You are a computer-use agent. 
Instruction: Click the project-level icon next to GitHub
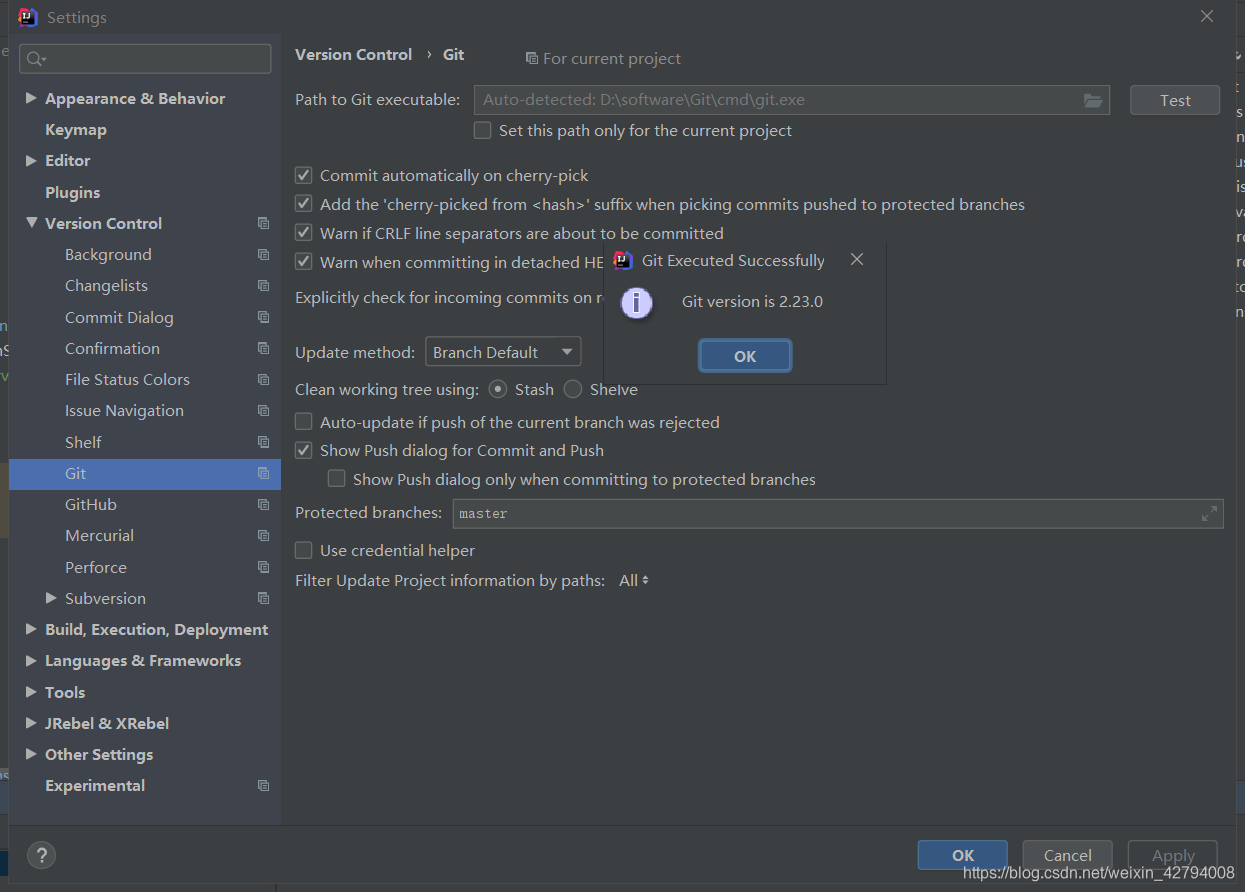[263, 504]
